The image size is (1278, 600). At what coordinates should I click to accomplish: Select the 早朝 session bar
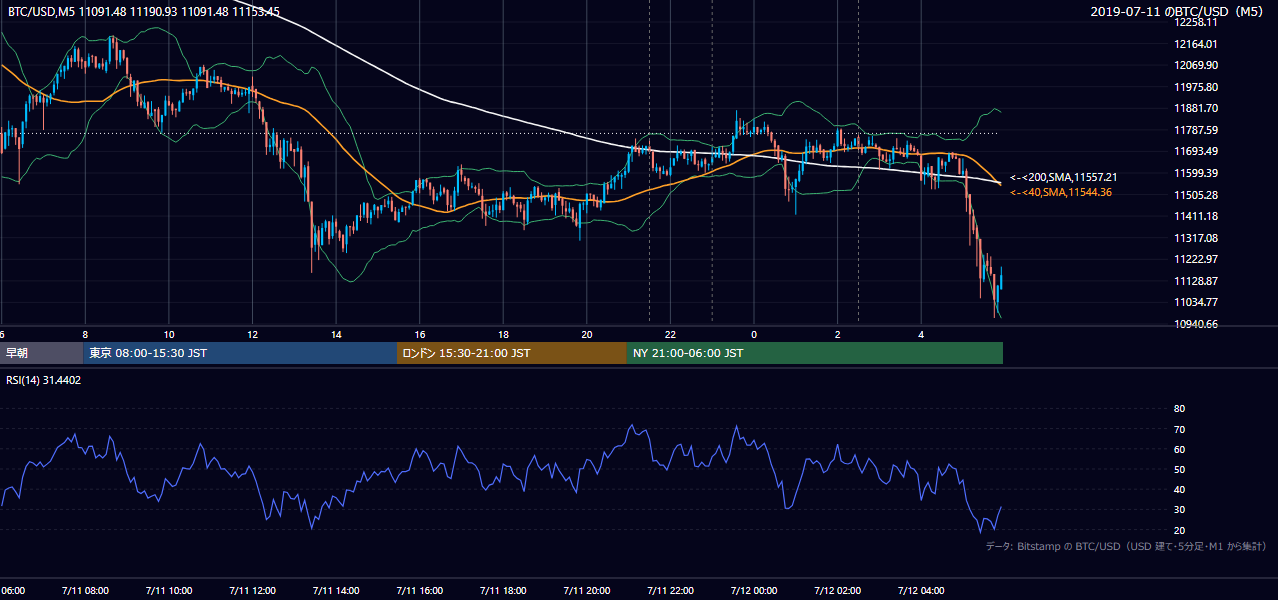click(x=41, y=353)
